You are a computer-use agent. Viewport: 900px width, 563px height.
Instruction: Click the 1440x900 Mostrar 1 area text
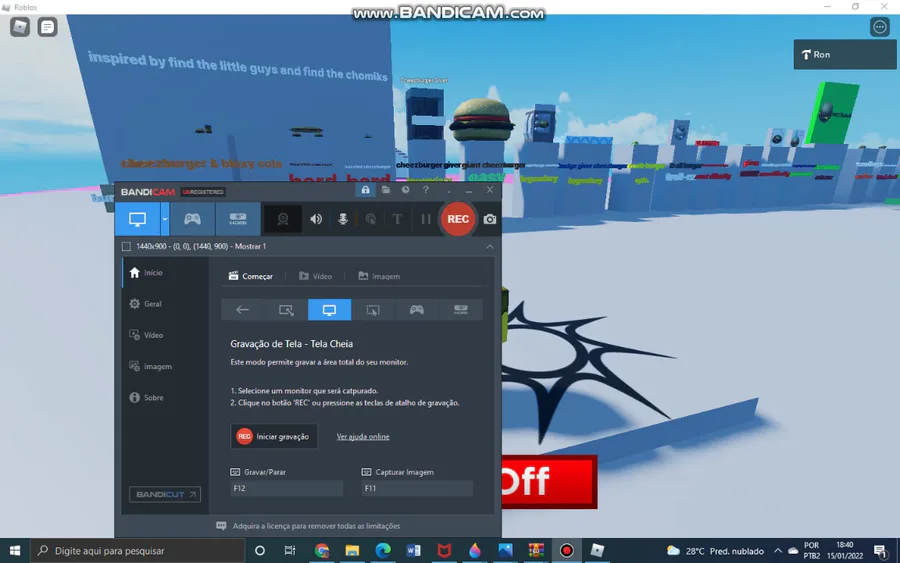pyautogui.click(x=201, y=246)
